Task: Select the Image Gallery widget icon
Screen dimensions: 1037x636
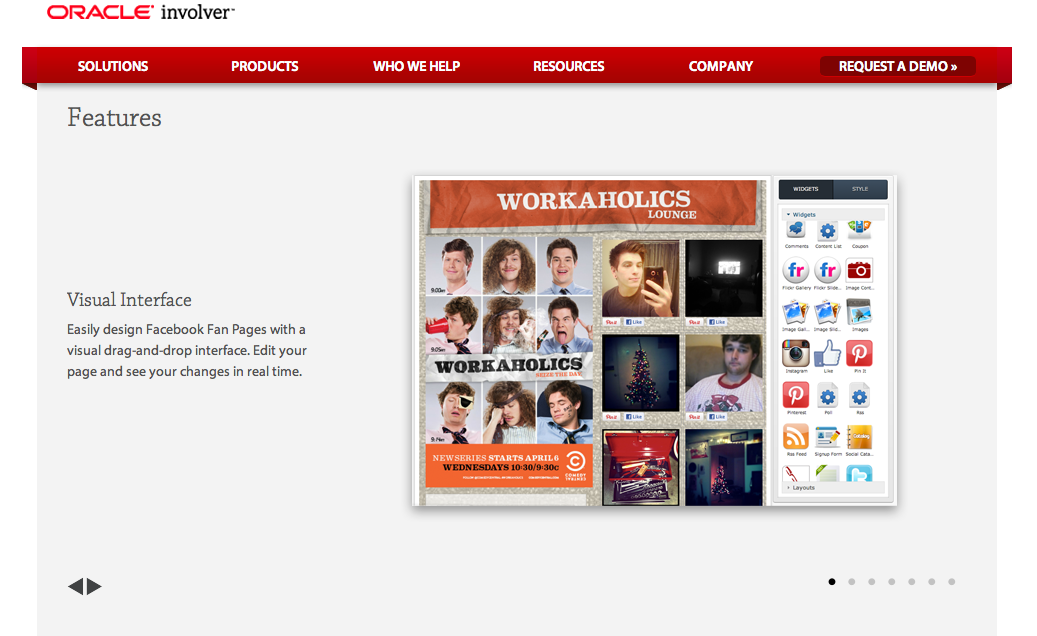Action: tap(796, 312)
